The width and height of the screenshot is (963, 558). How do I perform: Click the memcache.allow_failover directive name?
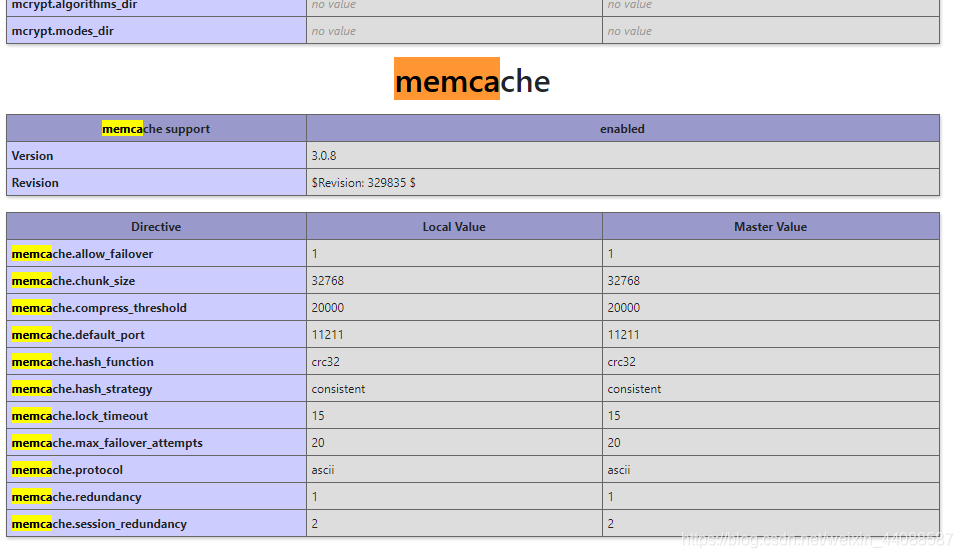82,254
